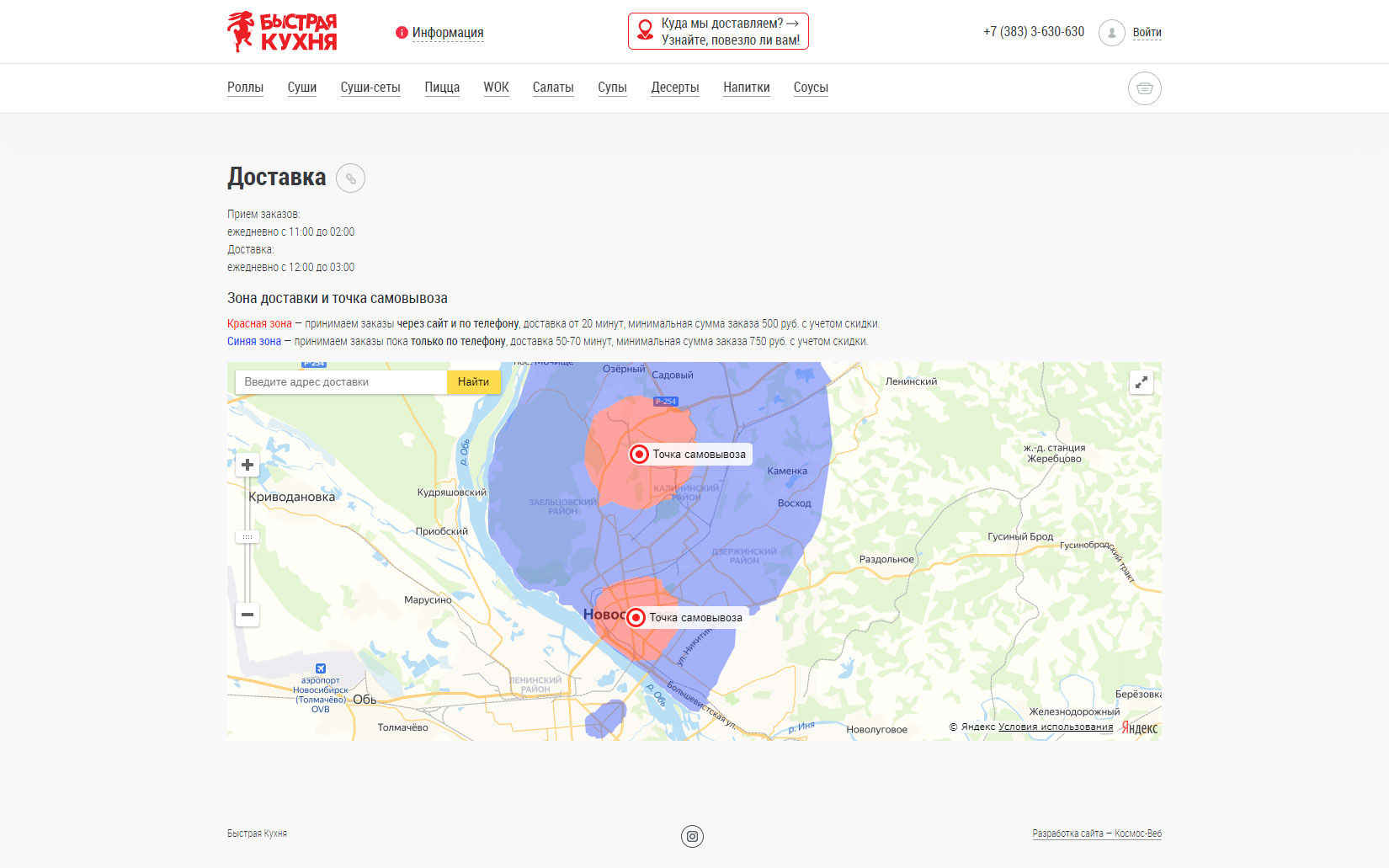Screen dimensions: 1389x868
Task: Go to the Пицца menu section
Action: (x=442, y=88)
